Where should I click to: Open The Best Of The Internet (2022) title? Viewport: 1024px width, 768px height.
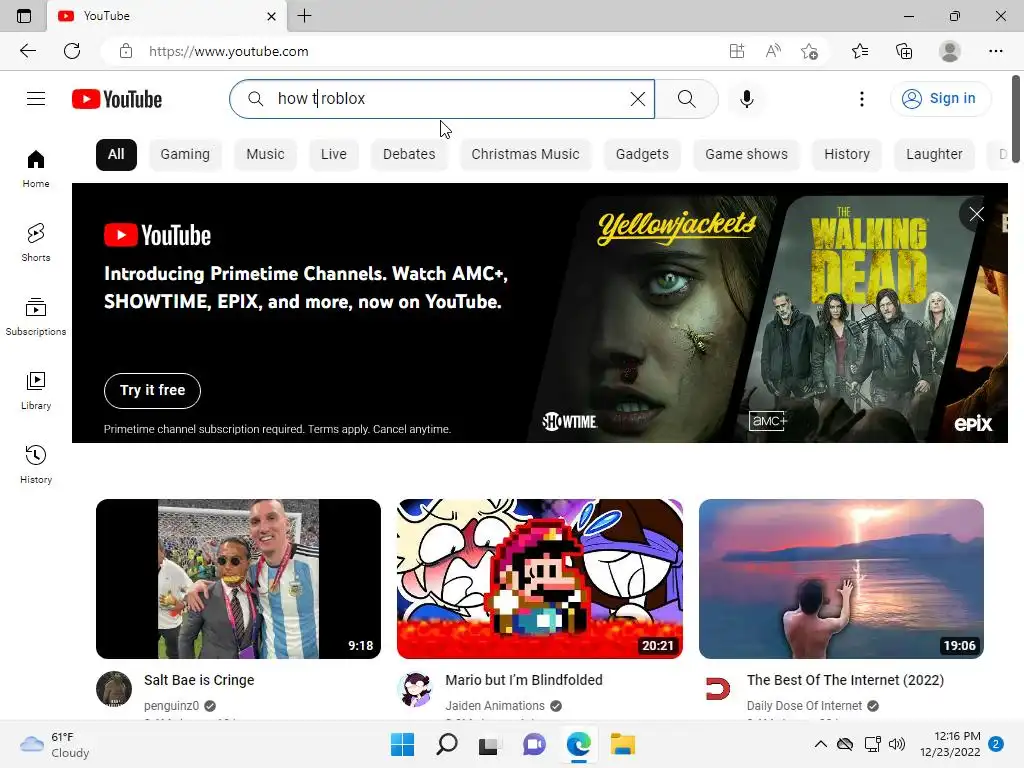point(845,680)
